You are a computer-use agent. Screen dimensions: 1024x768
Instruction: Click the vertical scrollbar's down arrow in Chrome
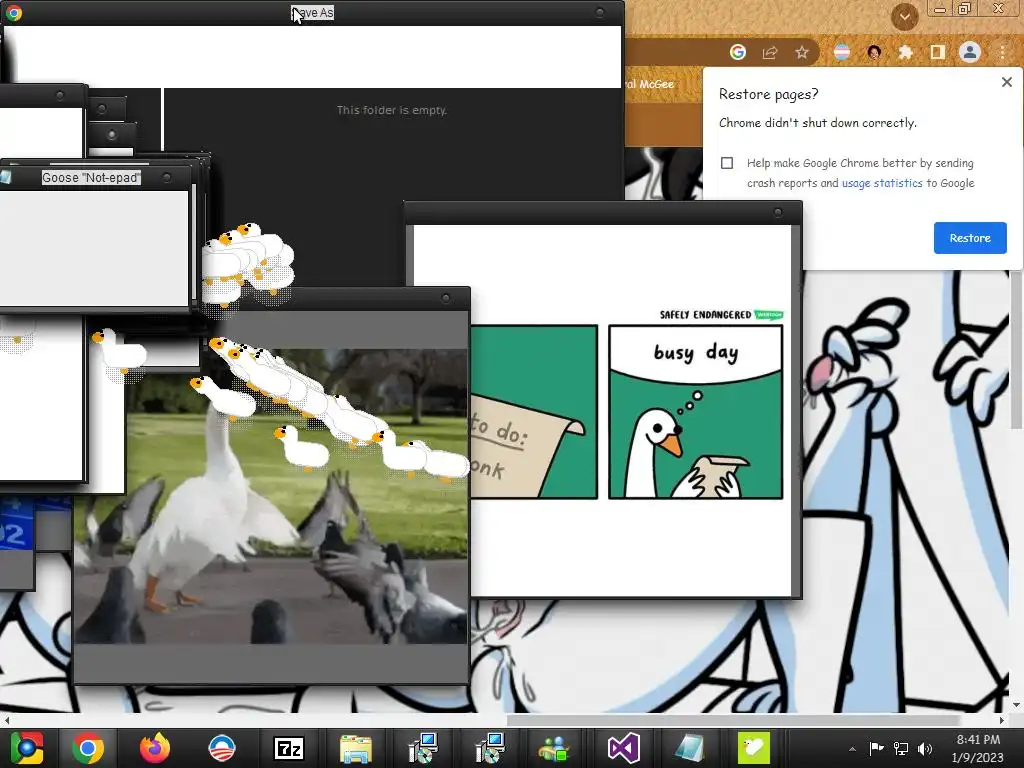1016,705
